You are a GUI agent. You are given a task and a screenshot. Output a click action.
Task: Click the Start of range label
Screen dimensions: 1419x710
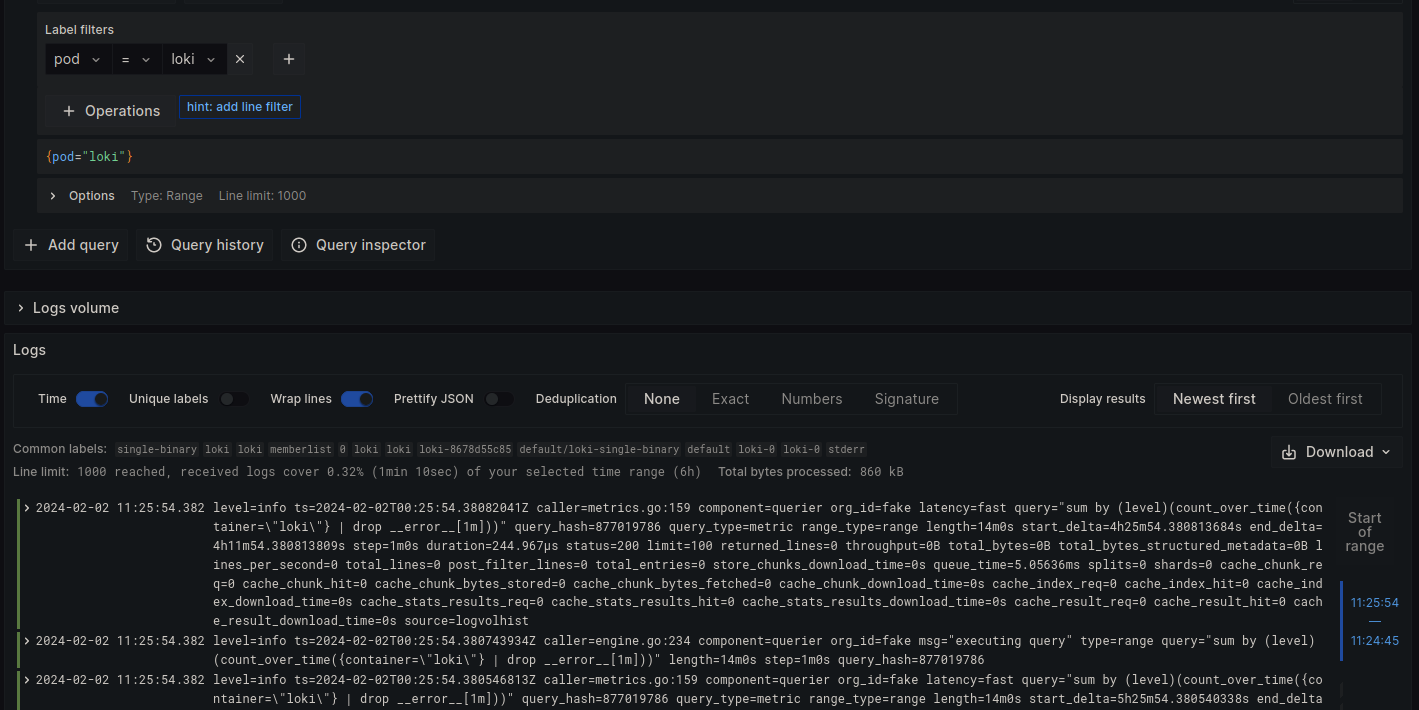[x=1364, y=532]
